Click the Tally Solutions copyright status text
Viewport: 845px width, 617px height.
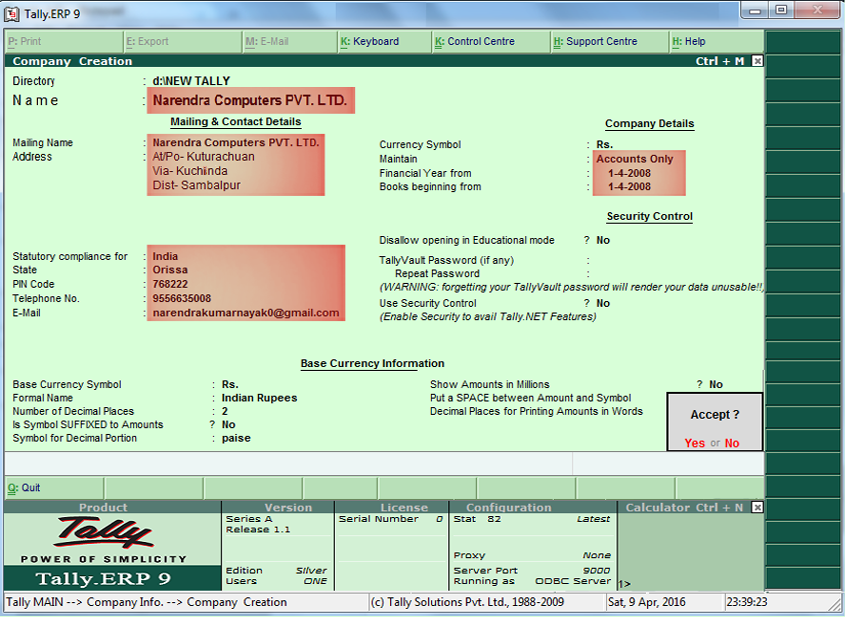click(467, 602)
